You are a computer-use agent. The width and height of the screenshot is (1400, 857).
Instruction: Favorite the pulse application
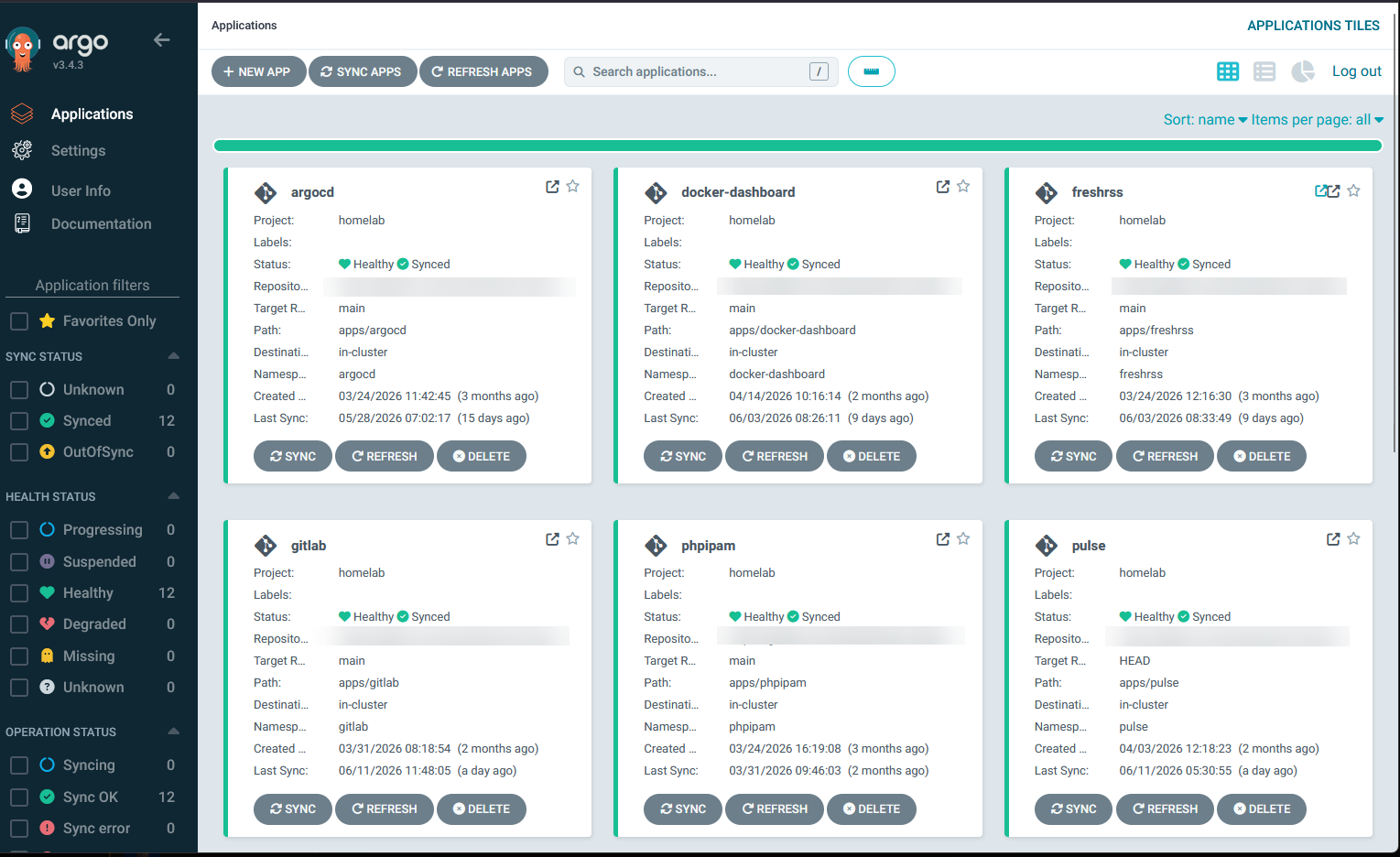(x=1353, y=538)
